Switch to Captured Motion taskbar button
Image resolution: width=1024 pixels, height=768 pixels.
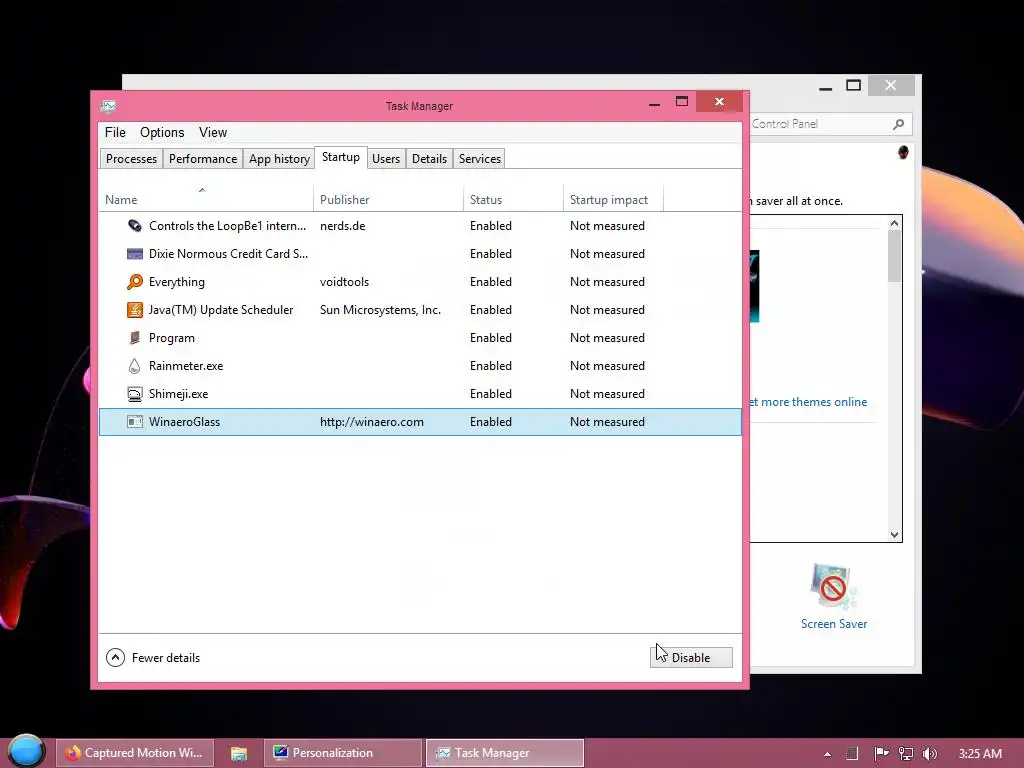135,753
